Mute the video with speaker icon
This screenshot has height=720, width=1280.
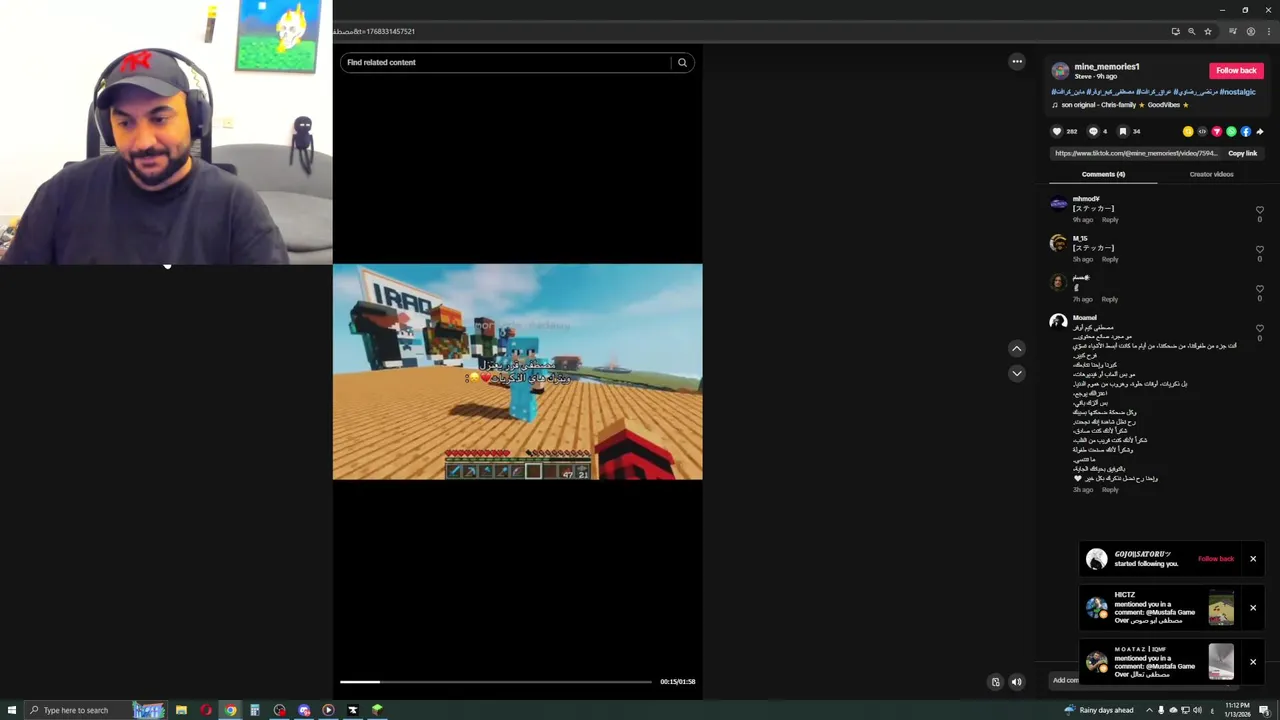1016,682
